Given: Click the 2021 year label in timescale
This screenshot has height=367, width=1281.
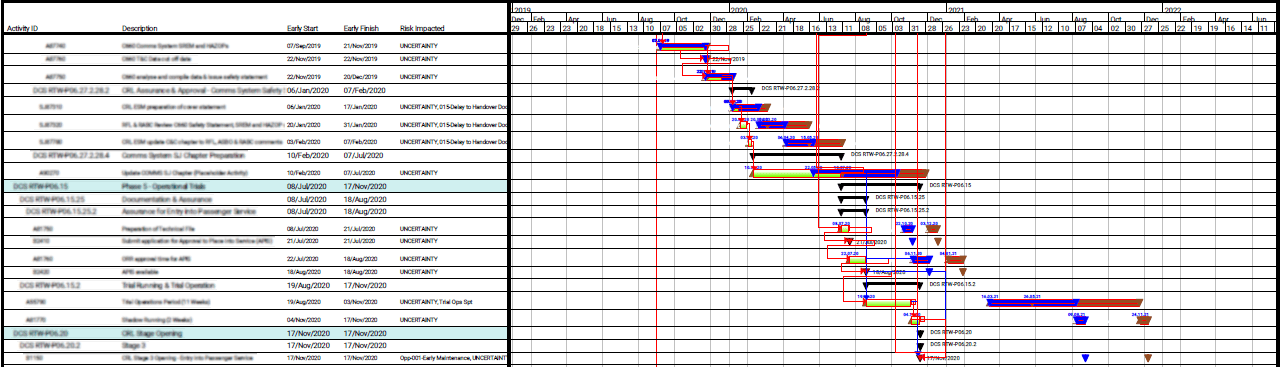Looking at the screenshot, I should [x=957, y=8].
